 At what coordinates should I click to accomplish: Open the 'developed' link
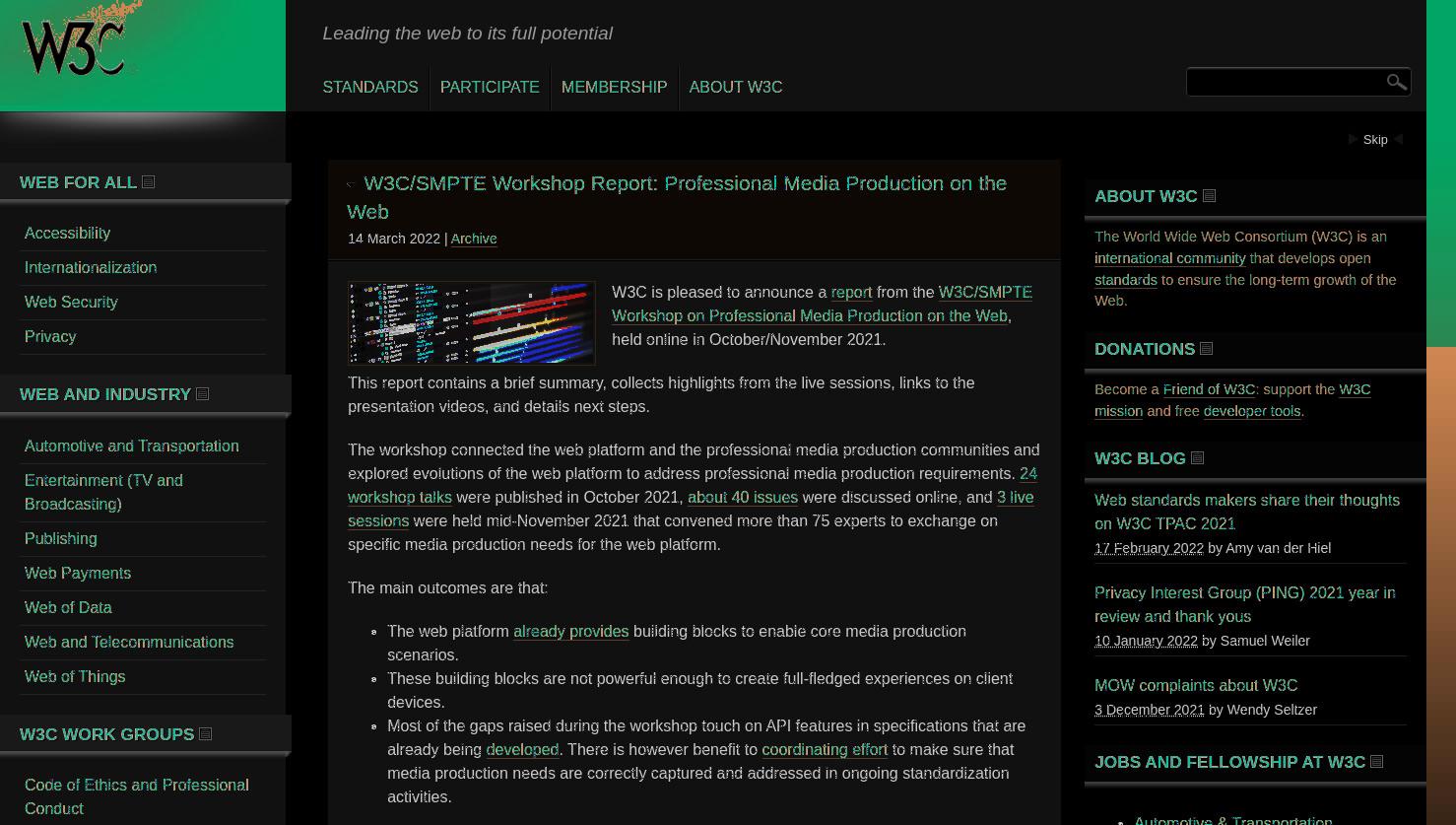point(522,750)
